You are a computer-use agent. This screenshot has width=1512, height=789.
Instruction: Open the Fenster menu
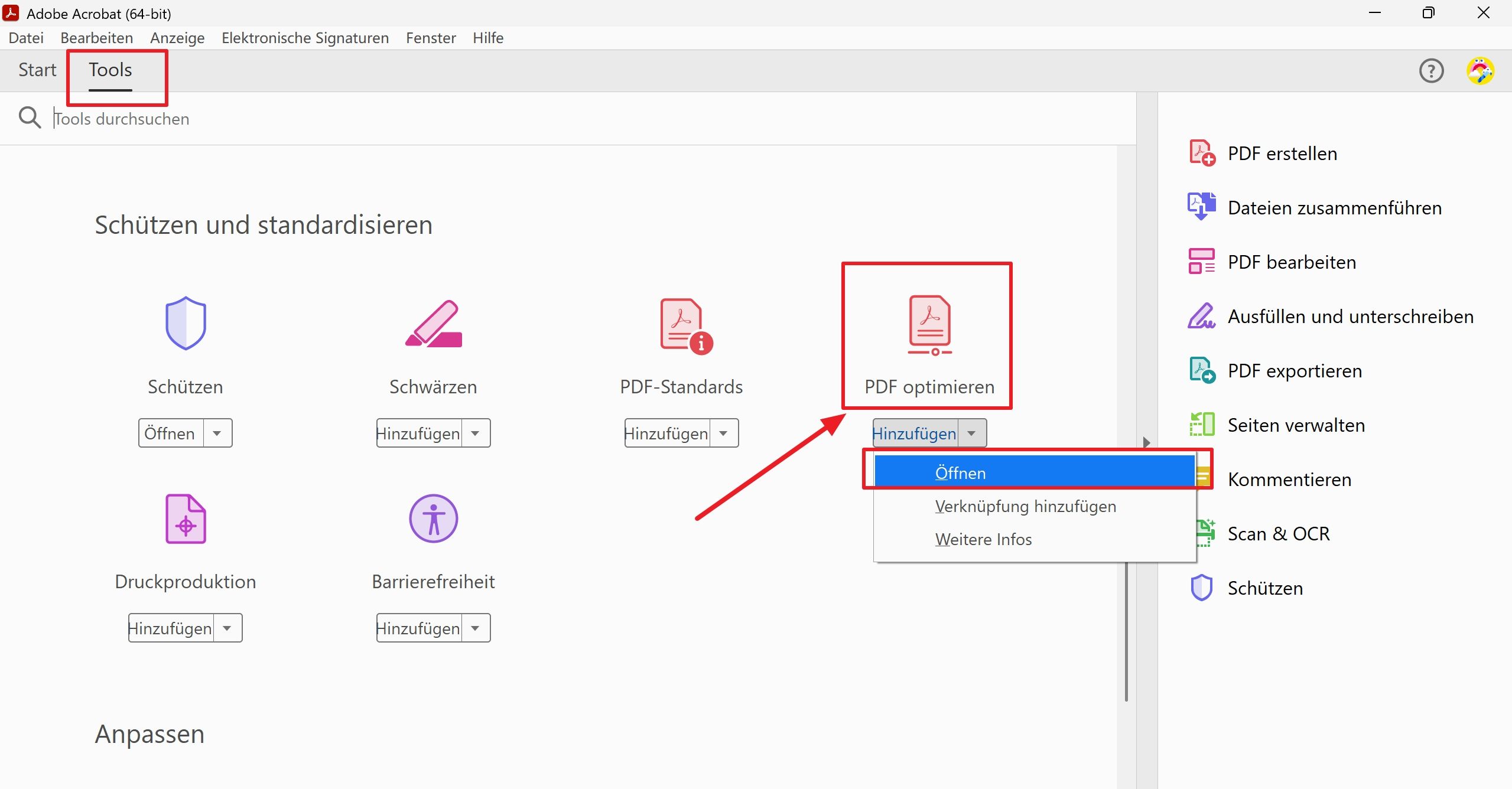pyautogui.click(x=431, y=38)
